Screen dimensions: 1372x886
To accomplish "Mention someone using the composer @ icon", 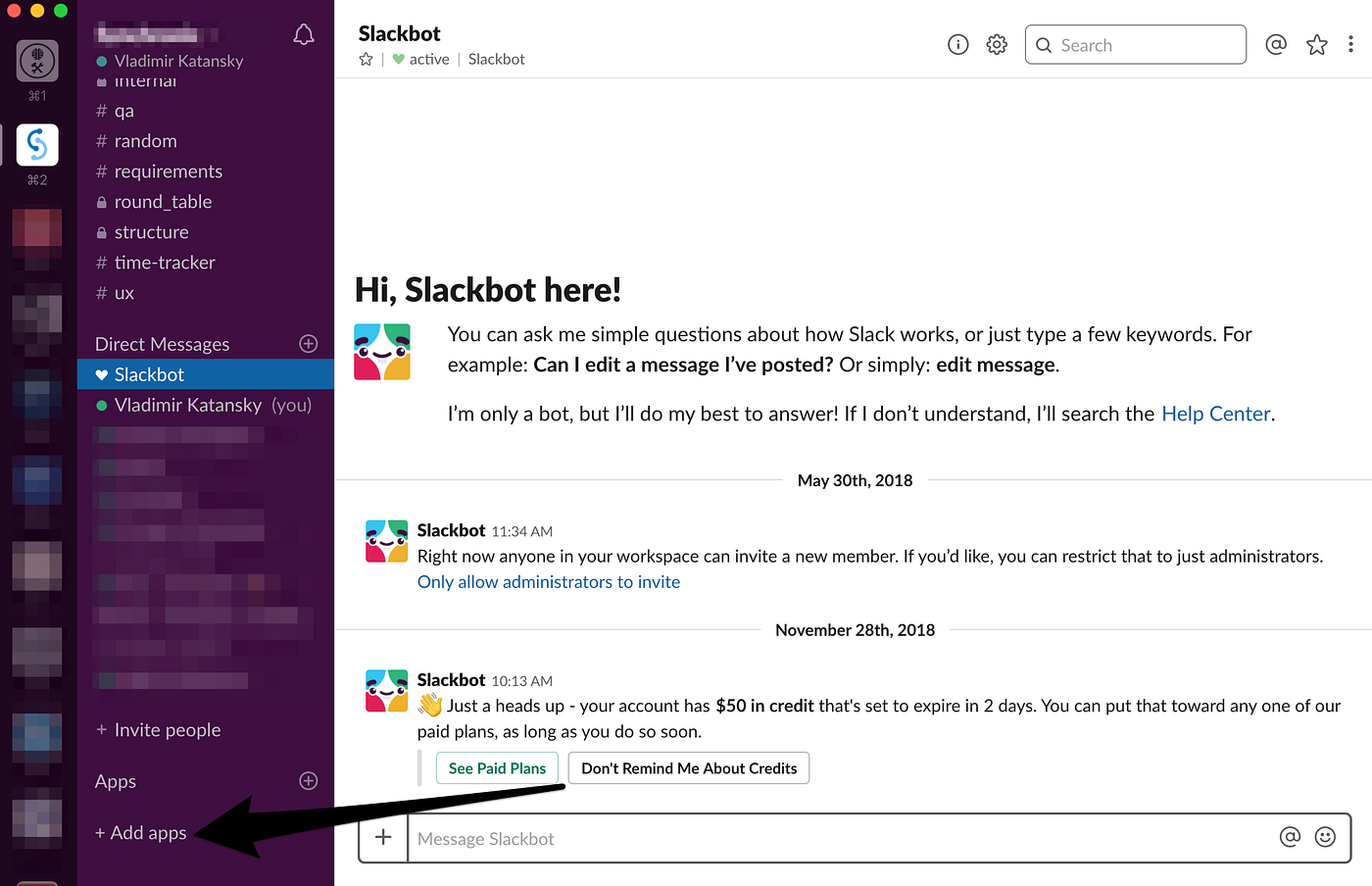I will click(1290, 837).
